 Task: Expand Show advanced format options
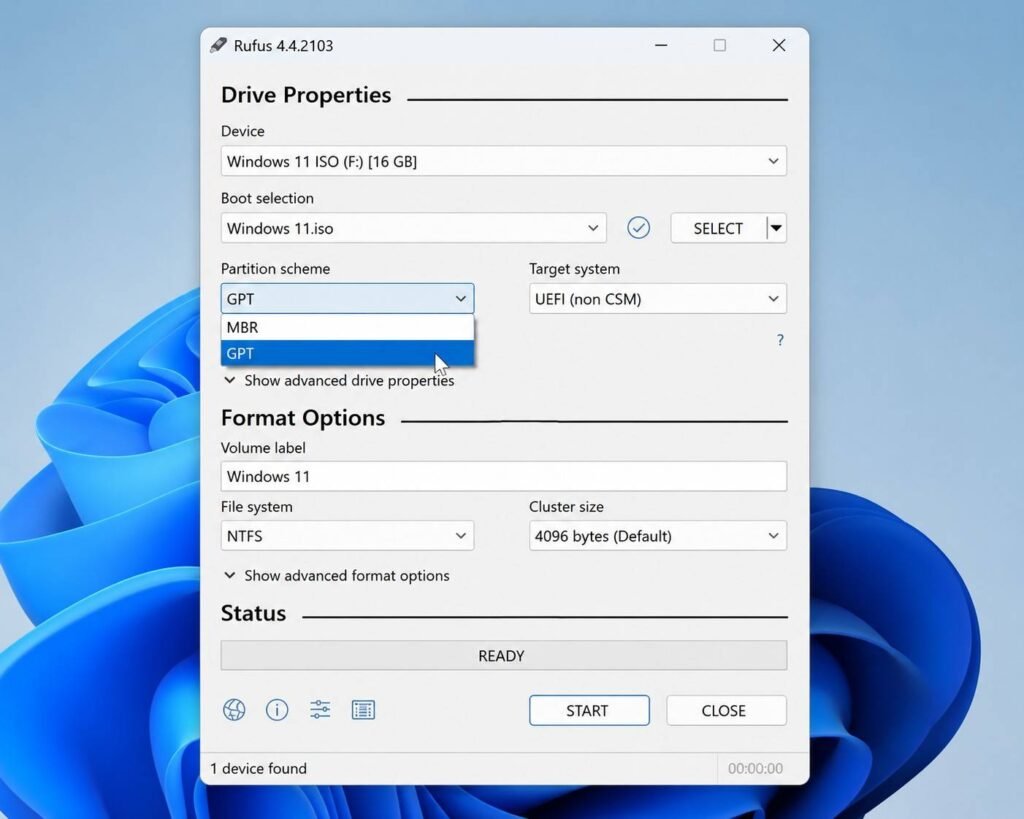pyautogui.click(x=336, y=575)
